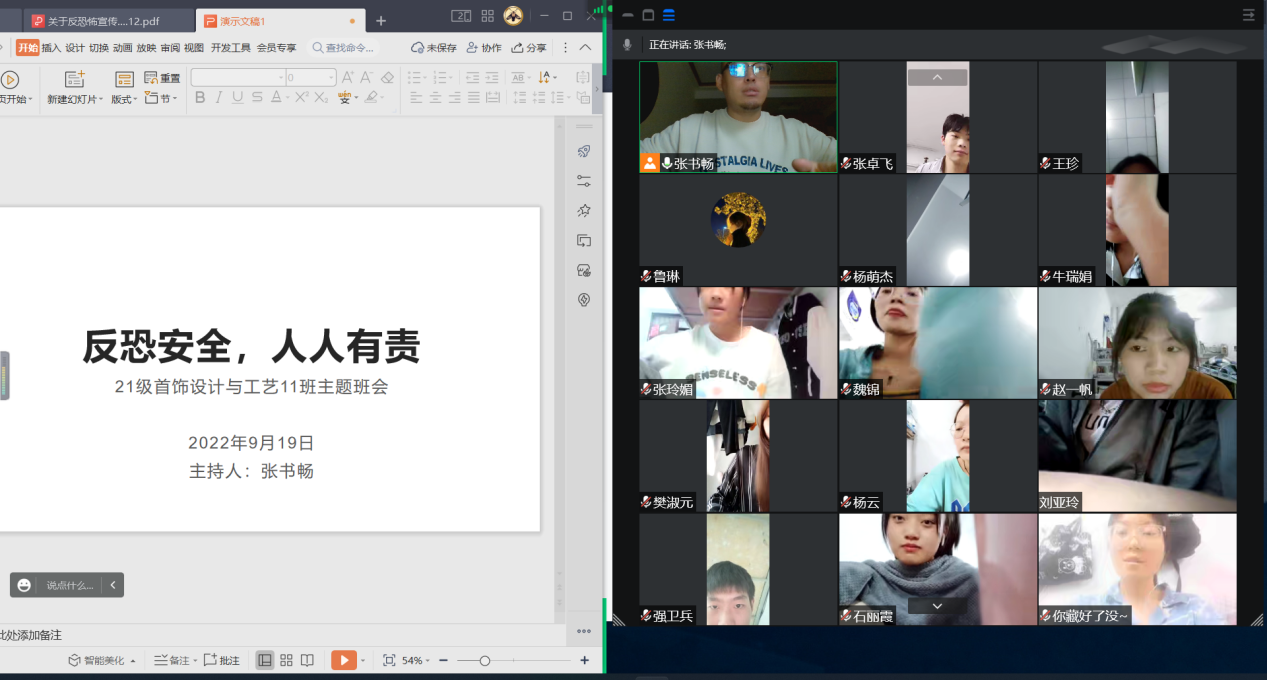The image size is (1267, 680).
Task: Toggle strikethrough formatting
Action: tap(257, 98)
